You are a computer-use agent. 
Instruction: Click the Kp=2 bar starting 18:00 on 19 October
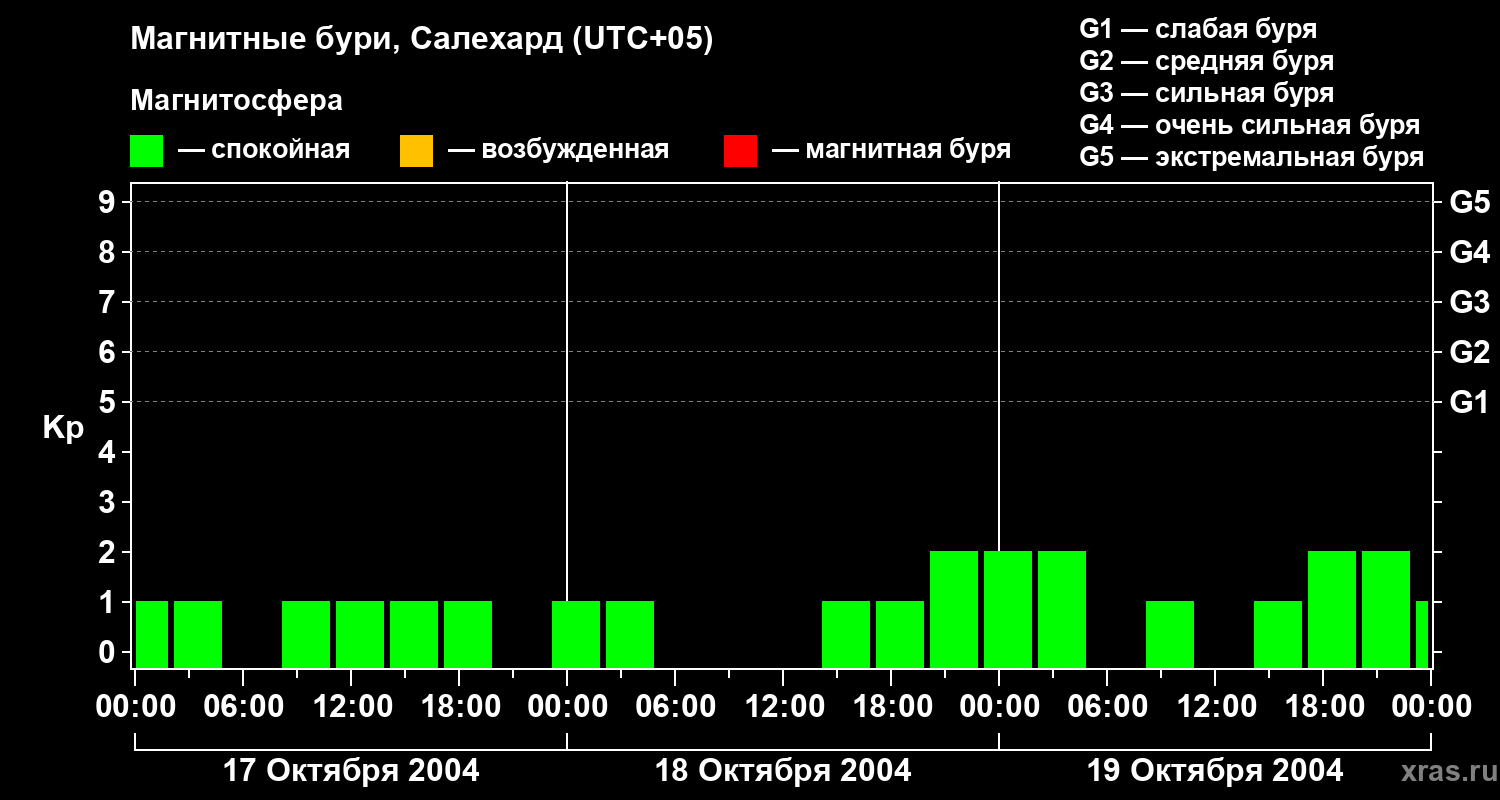[1332, 609]
